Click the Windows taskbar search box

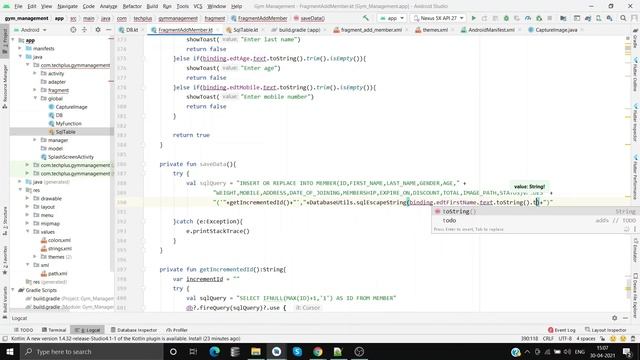(x=92, y=351)
